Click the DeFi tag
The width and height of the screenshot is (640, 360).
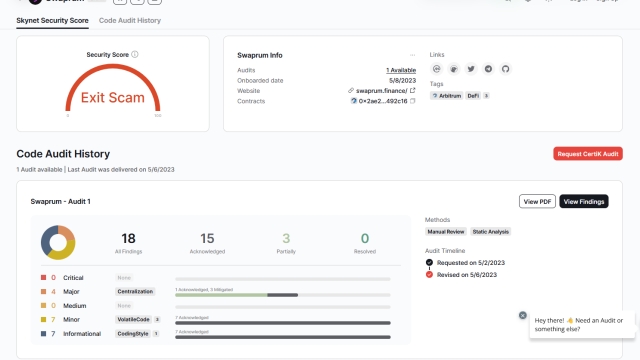tap(473, 96)
